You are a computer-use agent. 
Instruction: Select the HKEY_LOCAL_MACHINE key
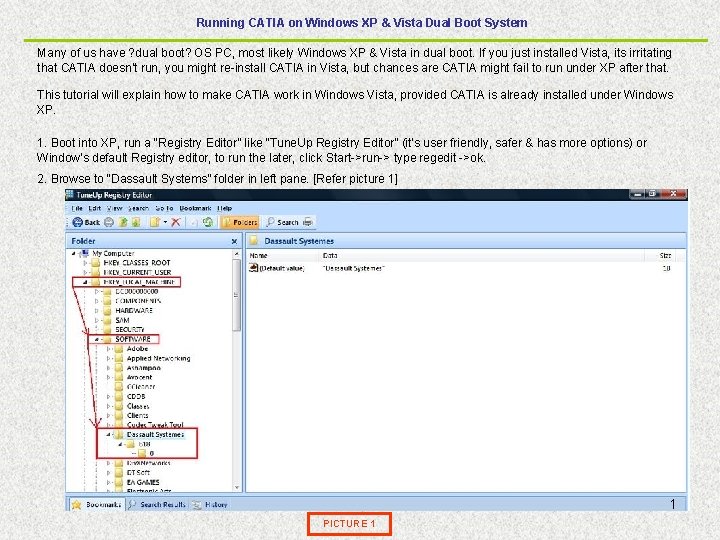click(139, 282)
